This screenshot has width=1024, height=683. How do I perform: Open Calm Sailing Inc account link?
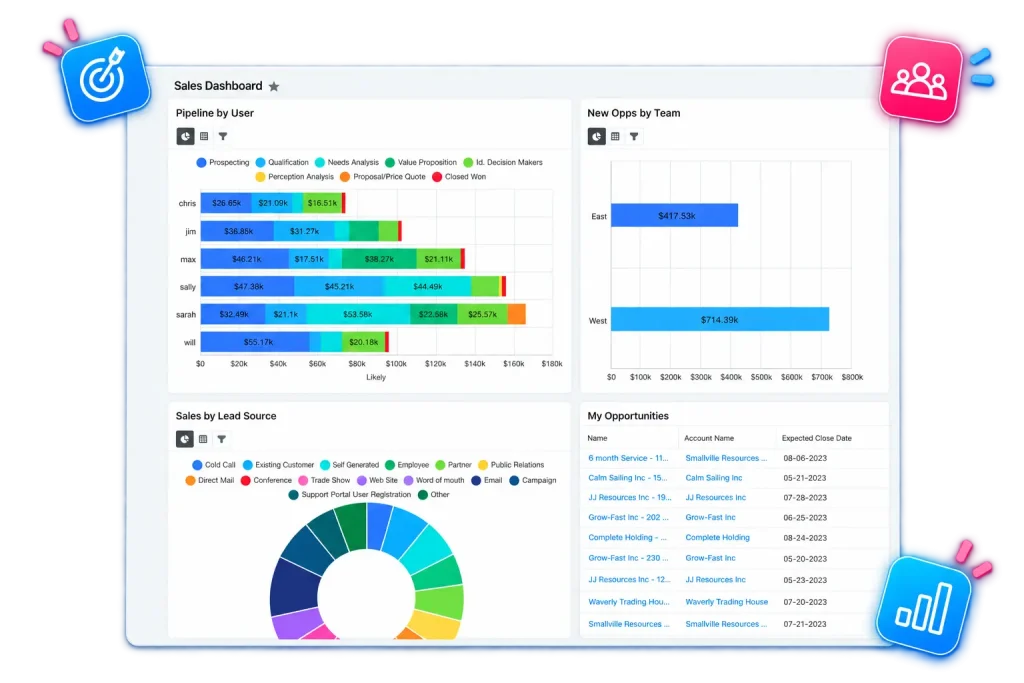714,478
